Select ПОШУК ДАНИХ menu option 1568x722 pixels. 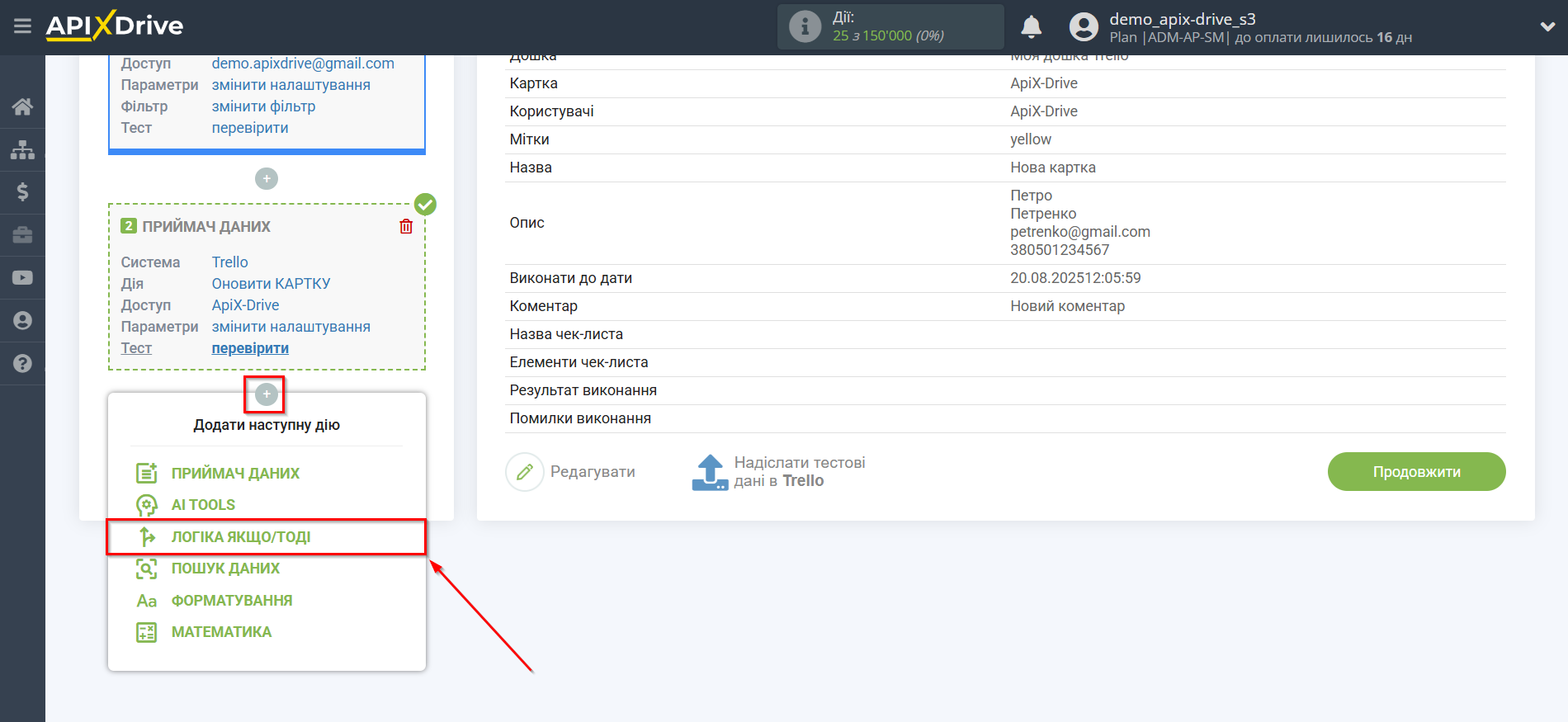(225, 569)
